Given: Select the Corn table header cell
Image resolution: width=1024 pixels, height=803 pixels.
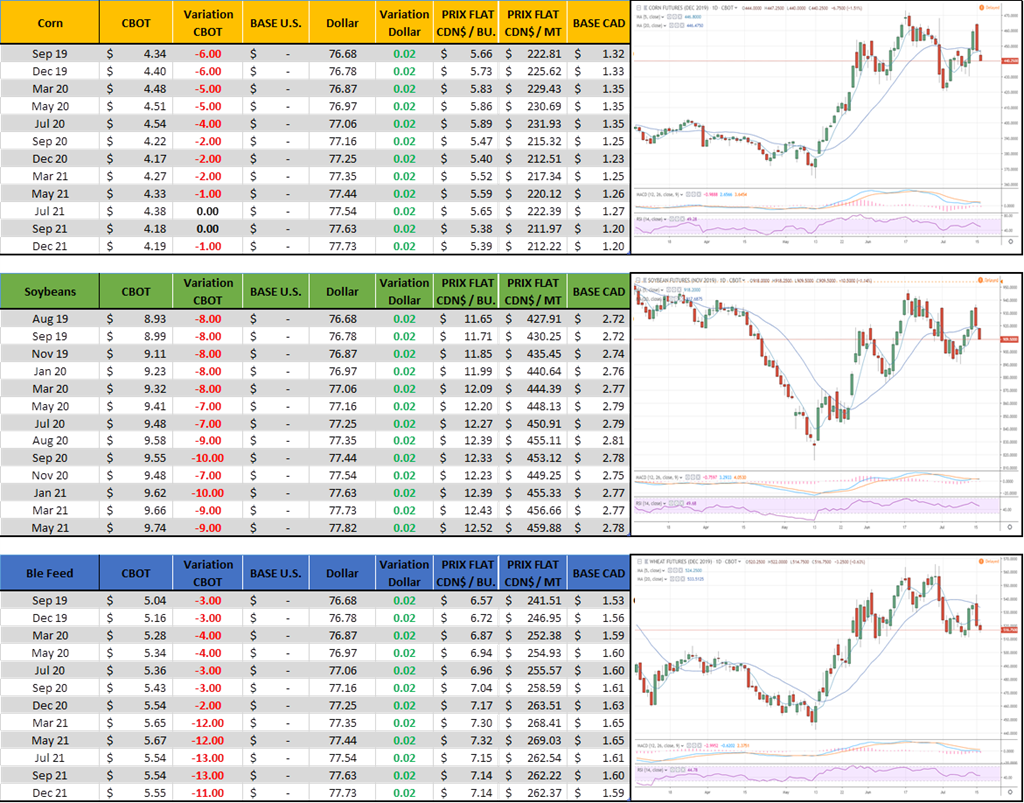Looking at the screenshot, I should (x=50, y=22).
